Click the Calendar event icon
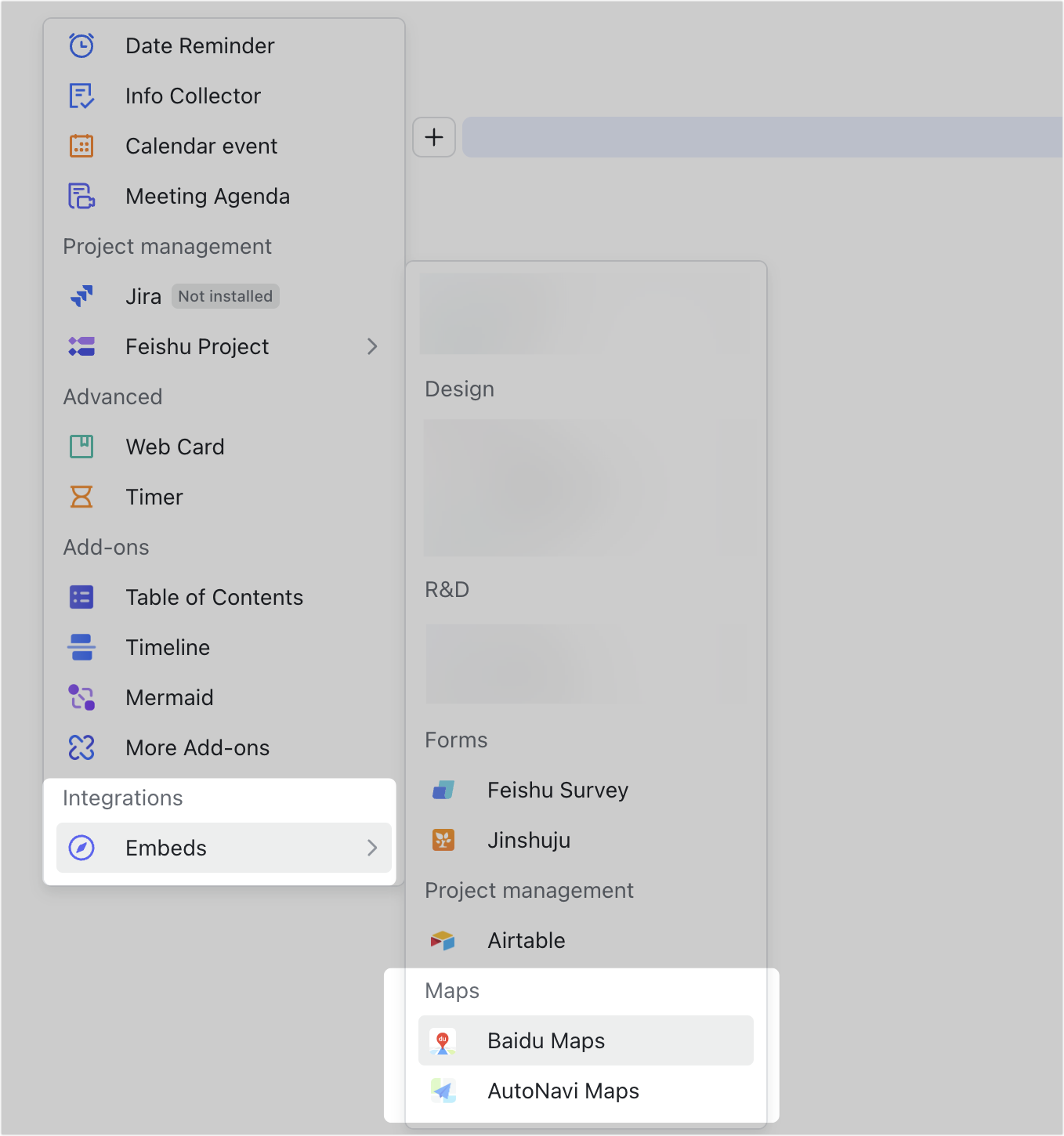Image resolution: width=1064 pixels, height=1136 pixels. (x=81, y=146)
